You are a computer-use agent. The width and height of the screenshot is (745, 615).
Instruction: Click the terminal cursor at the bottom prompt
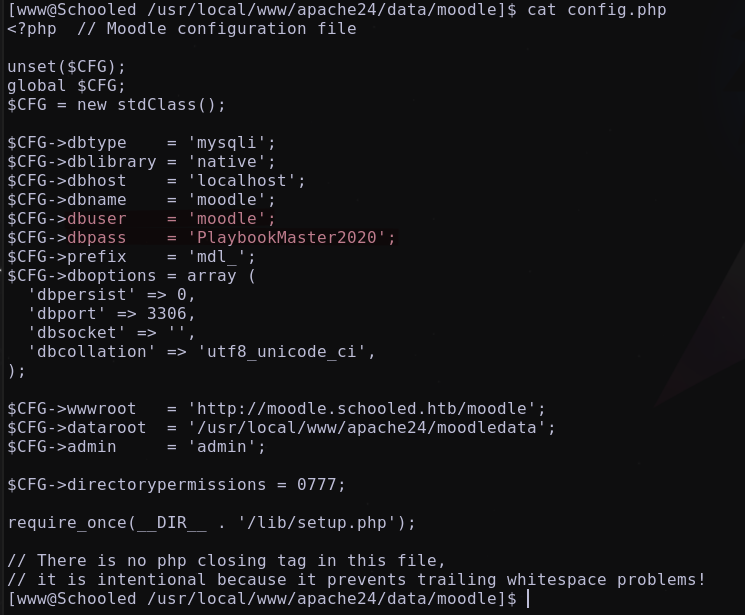528,599
